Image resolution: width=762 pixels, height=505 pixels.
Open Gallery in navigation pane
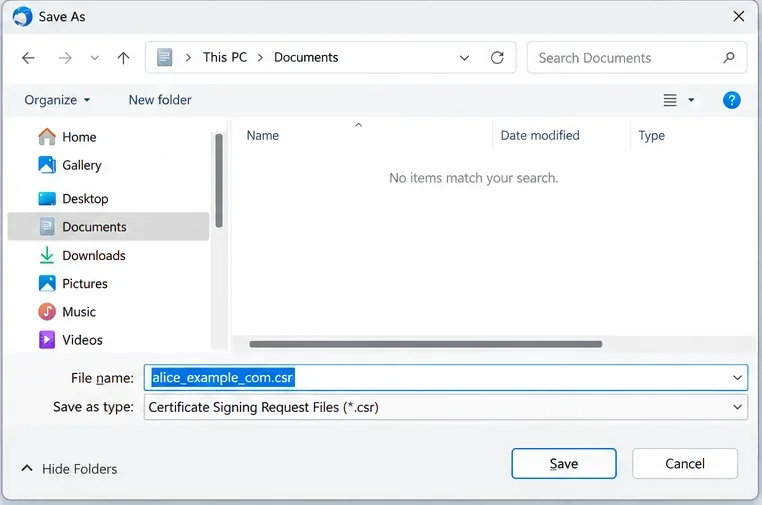coord(108,165)
